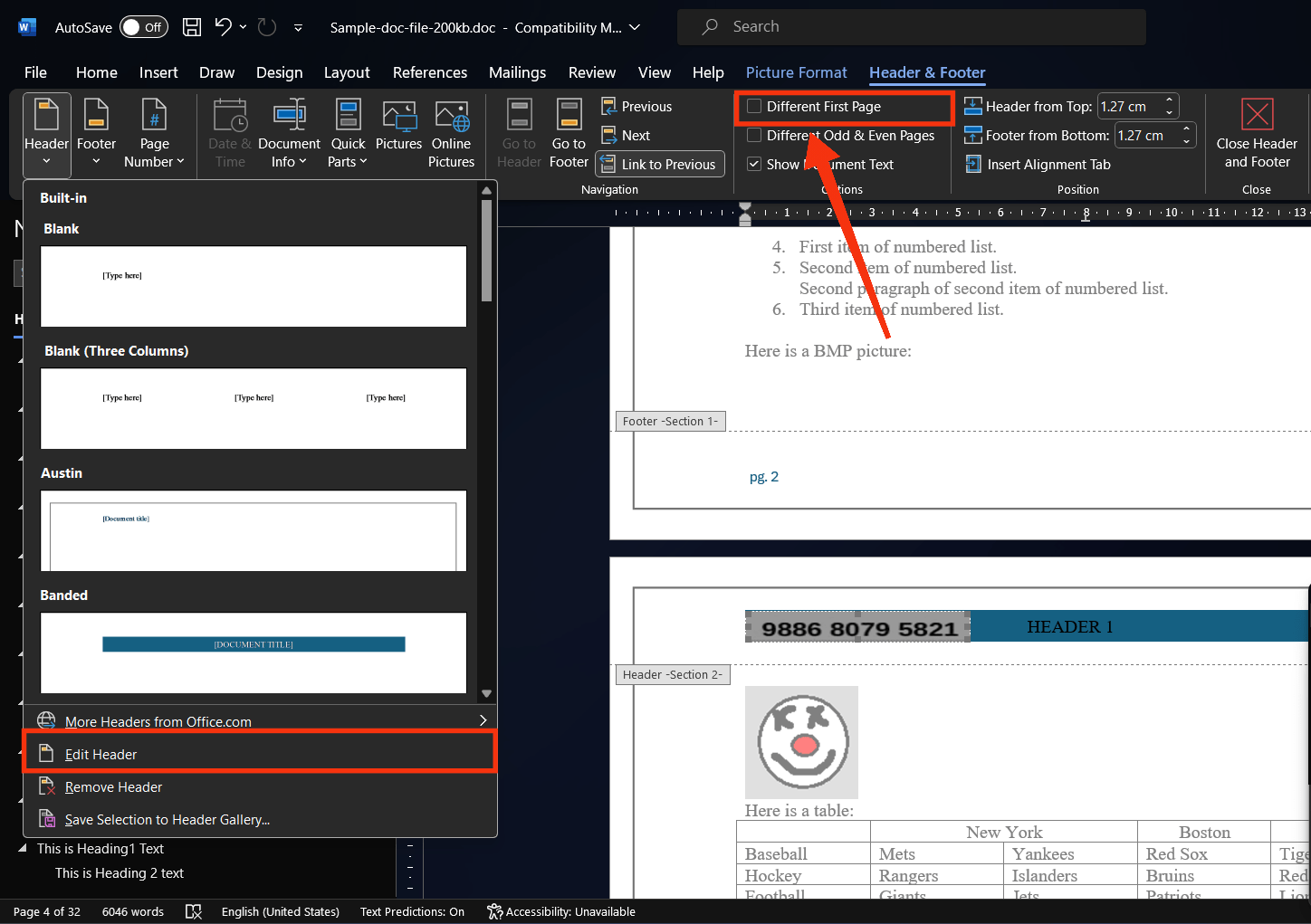Open the Header gallery button
This screenshot has height=924, width=1311.
46,134
